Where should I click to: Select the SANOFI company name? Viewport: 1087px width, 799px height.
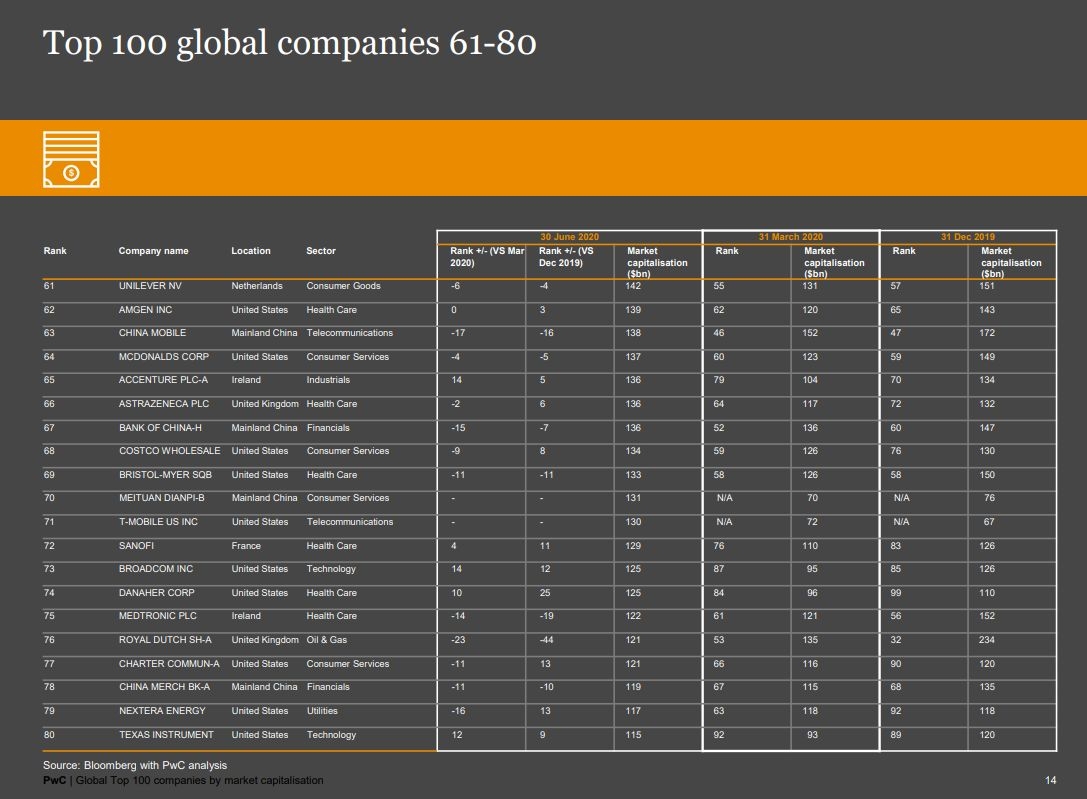click(x=137, y=546)
